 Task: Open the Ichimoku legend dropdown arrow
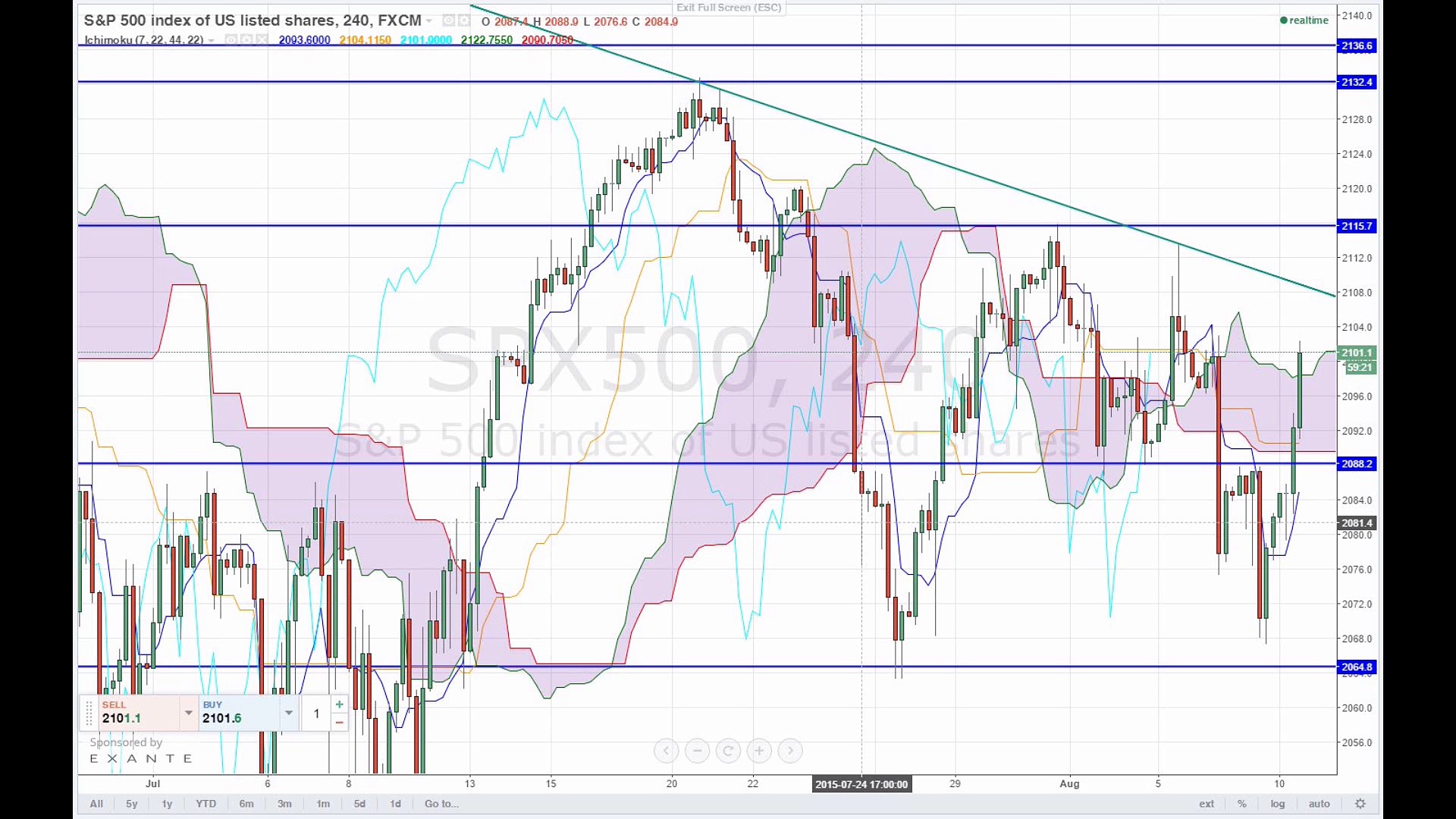(212, 40)
